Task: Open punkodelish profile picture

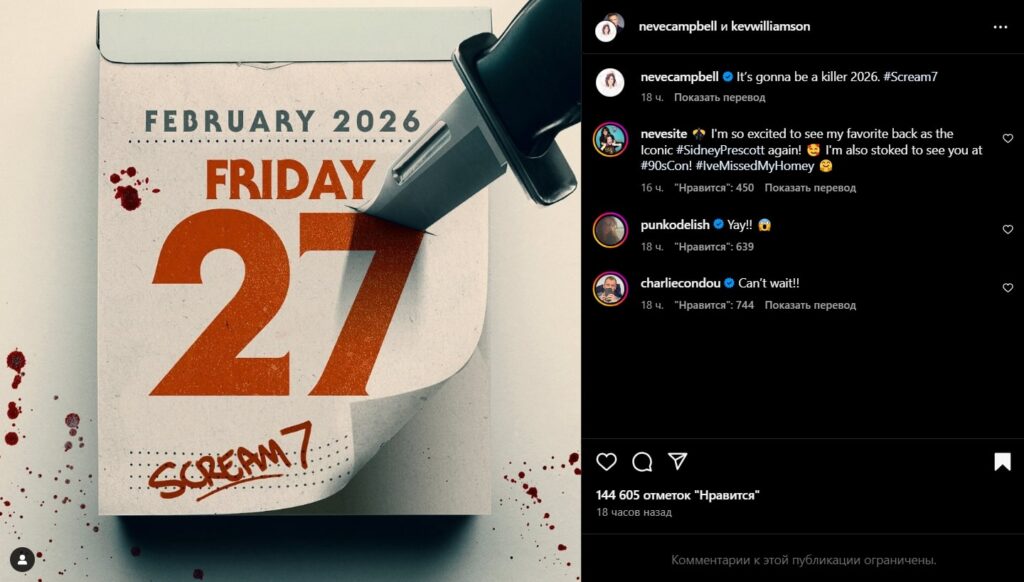Action: 610,230
